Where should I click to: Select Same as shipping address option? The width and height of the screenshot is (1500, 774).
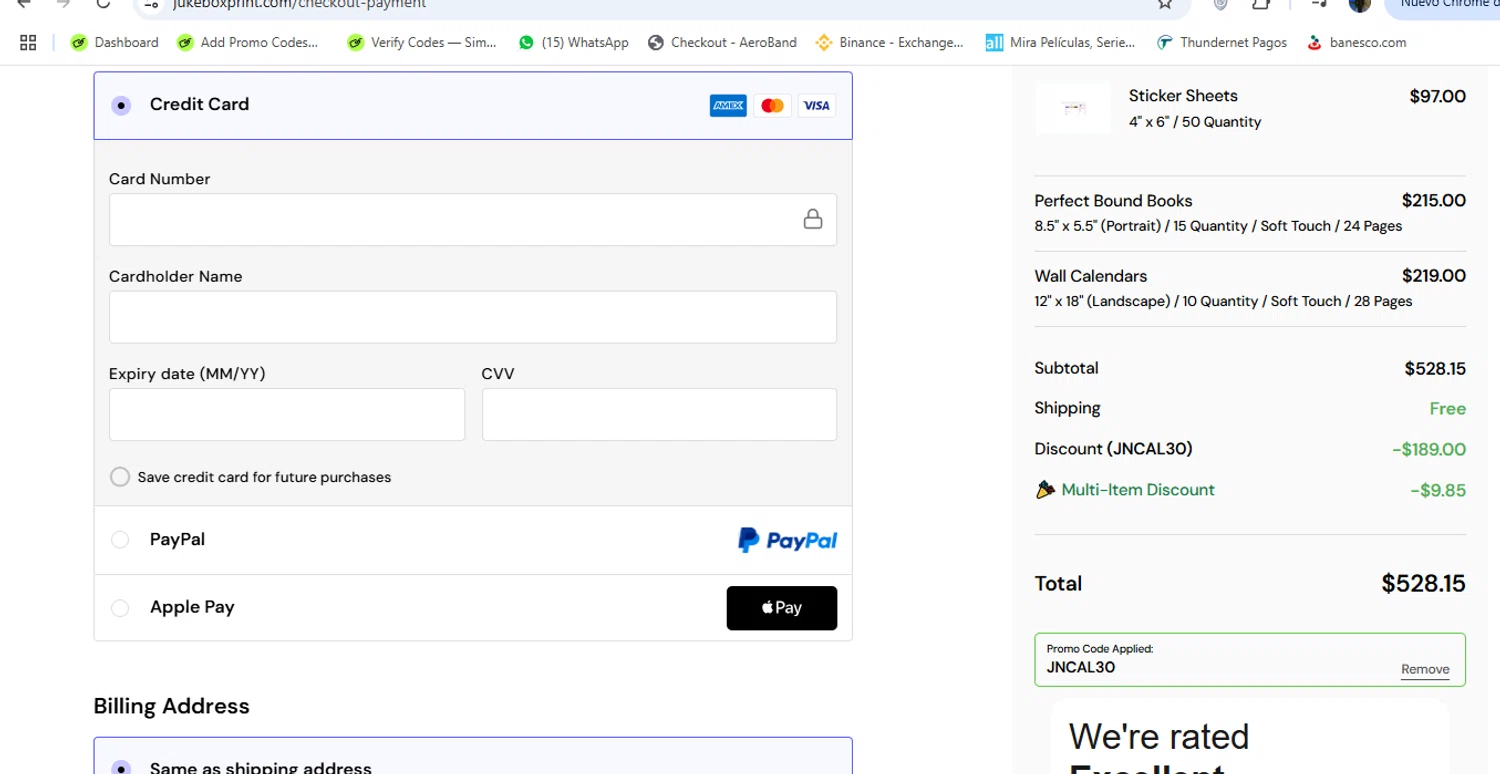(121, 768)
